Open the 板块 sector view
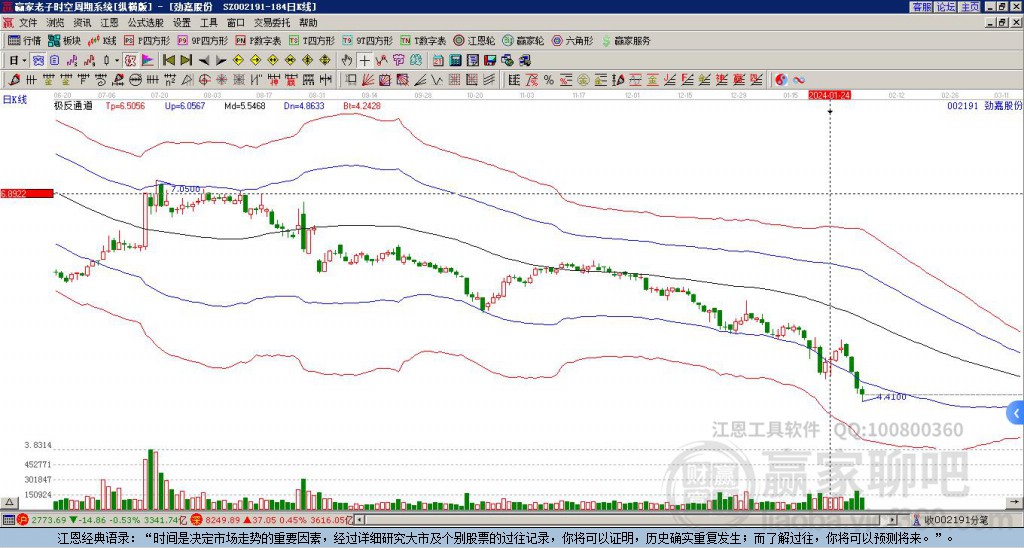The height and width of the screenshot is (548, 1024). [x=63, y=40]
